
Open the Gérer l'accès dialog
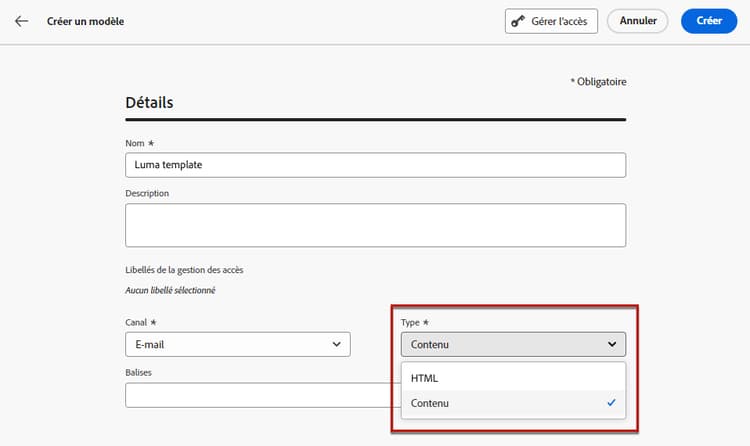click(551, 21)
